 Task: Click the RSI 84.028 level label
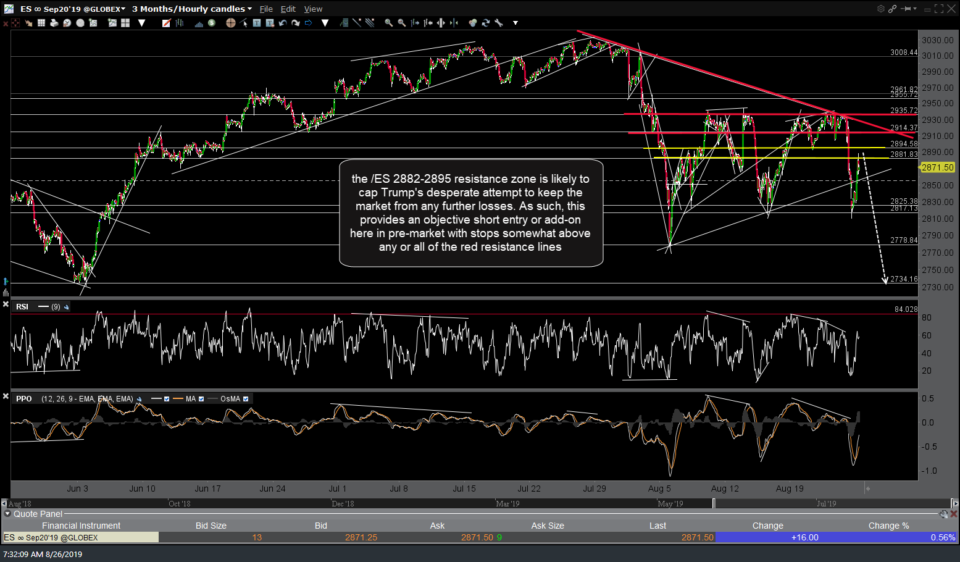pos(906,309)
